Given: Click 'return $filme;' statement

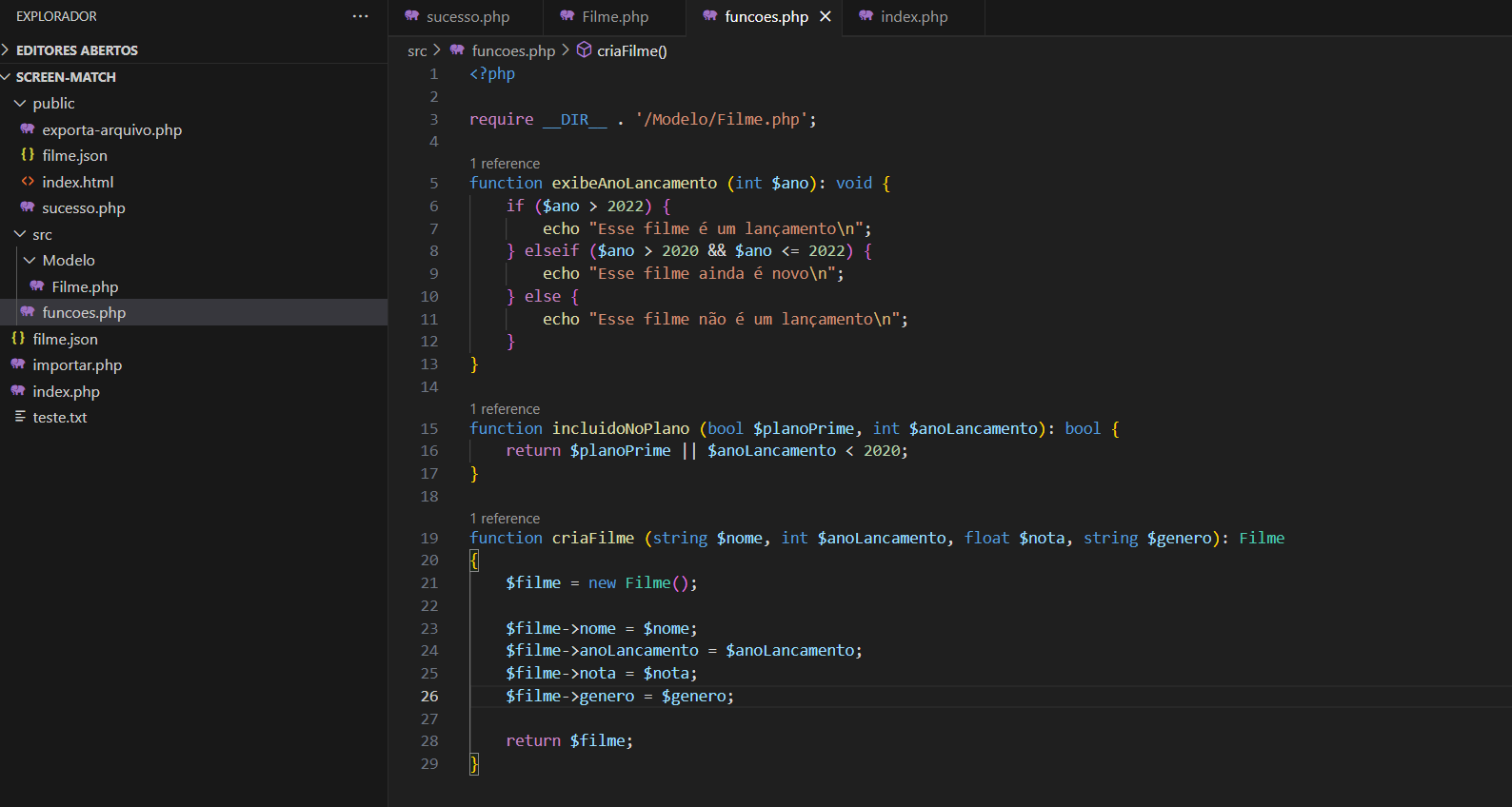Looking at the screenshot, I should [x=569, y=740].
